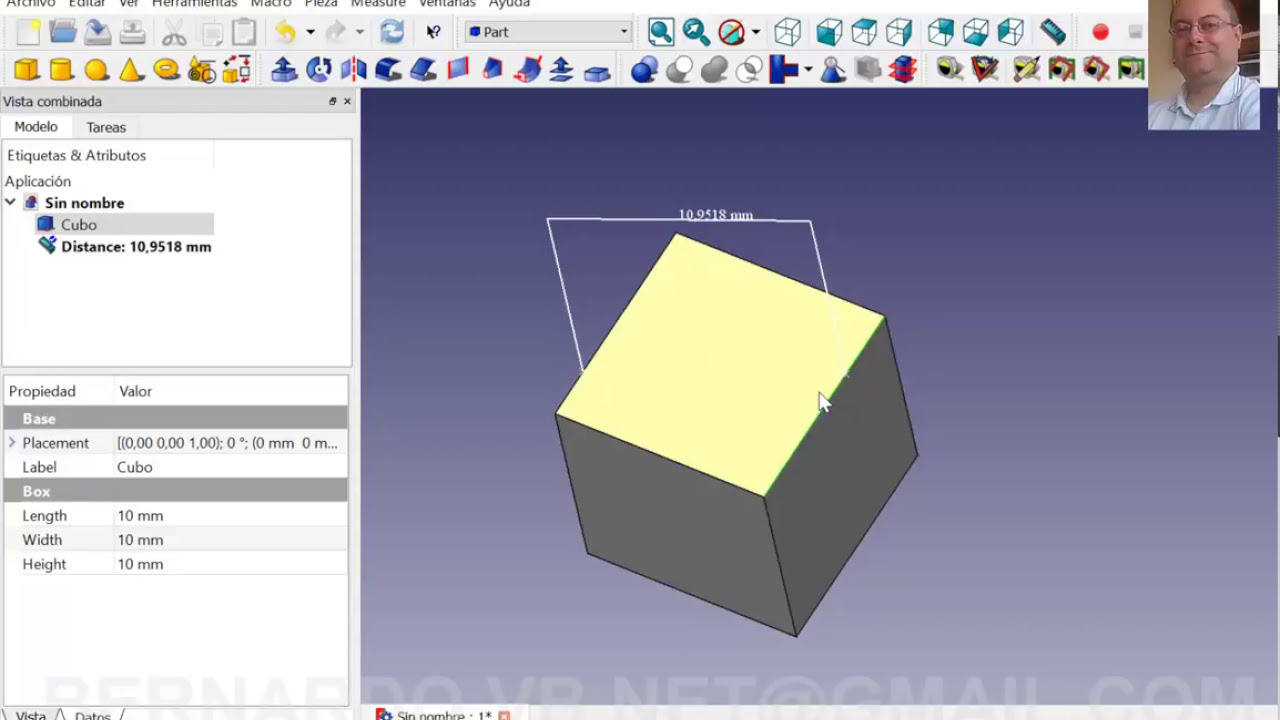Create a new document
Viewport: 1280px width, 720px height.
28,32
